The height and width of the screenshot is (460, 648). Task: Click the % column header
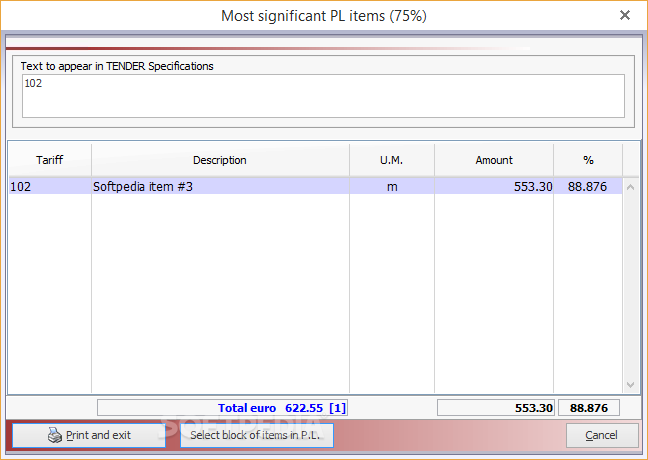(588, 160)
